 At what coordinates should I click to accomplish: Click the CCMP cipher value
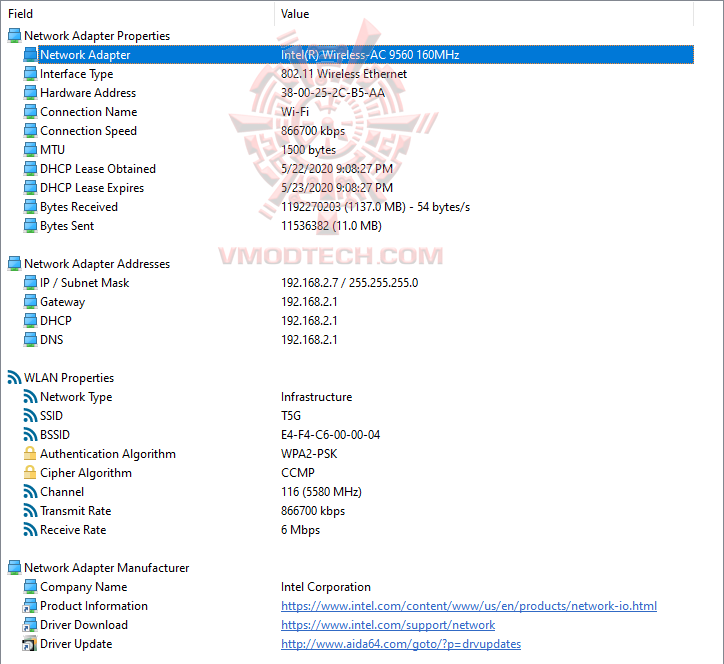pyautogui.click(x=298, y=472)
